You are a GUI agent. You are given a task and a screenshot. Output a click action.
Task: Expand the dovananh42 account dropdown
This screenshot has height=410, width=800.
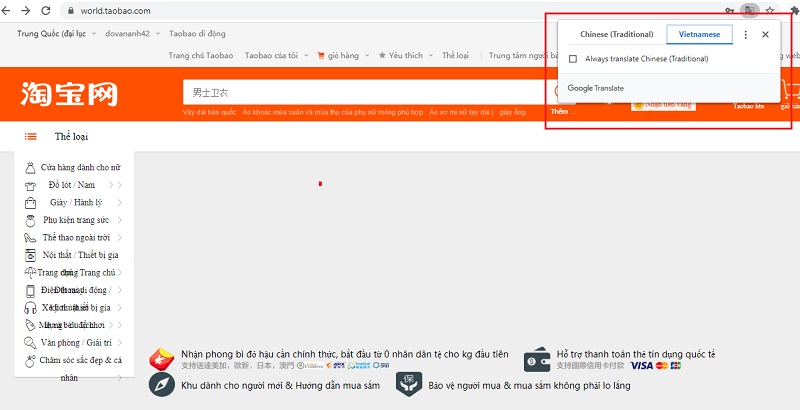pyautogui.click(x=158, y=34)
